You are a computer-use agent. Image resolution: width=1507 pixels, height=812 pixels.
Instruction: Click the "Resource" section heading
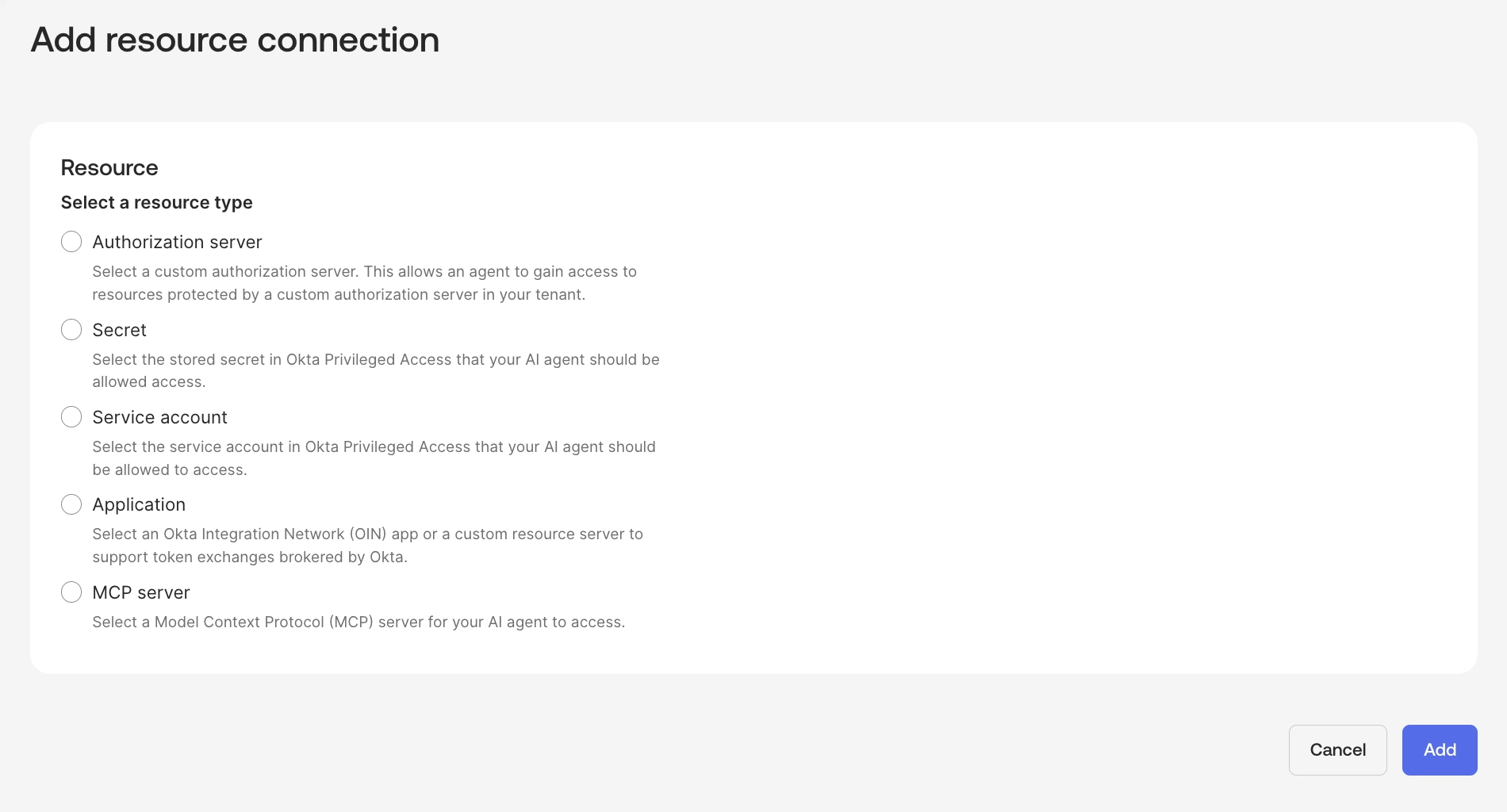[109, 168]
